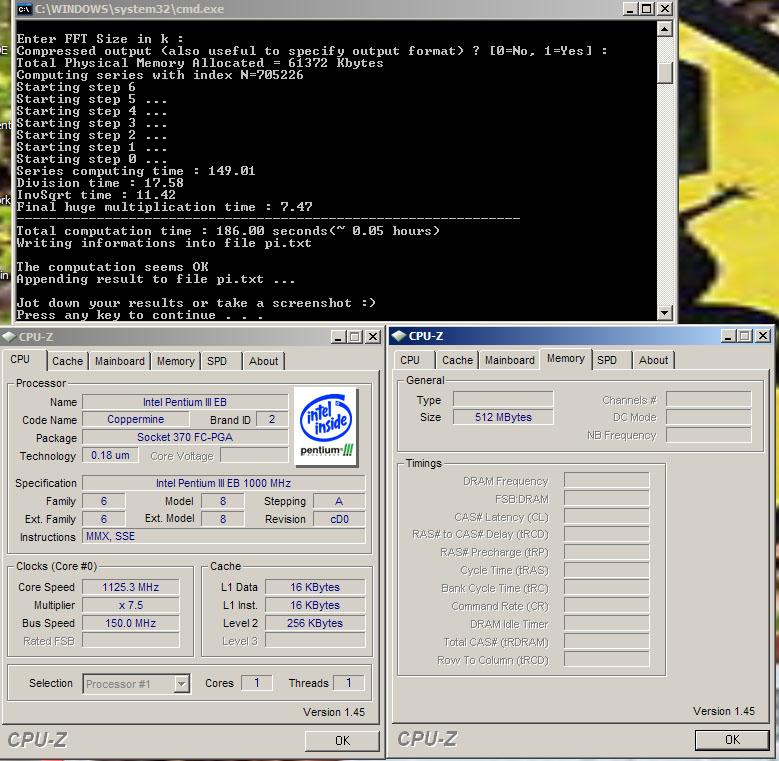Click the Threads value field
Viewport: 779px width, 761px height.
[349, 683]
